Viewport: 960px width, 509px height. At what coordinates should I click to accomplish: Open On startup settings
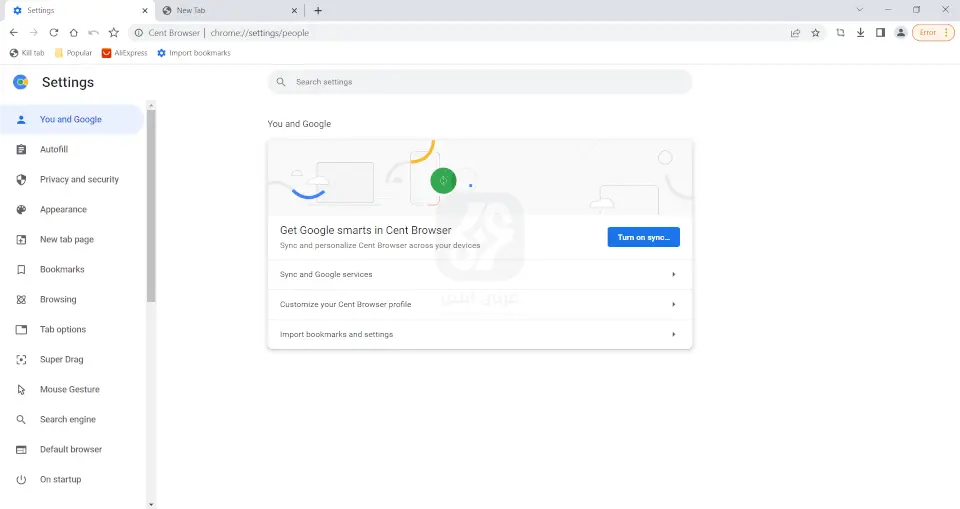[72, 480]
